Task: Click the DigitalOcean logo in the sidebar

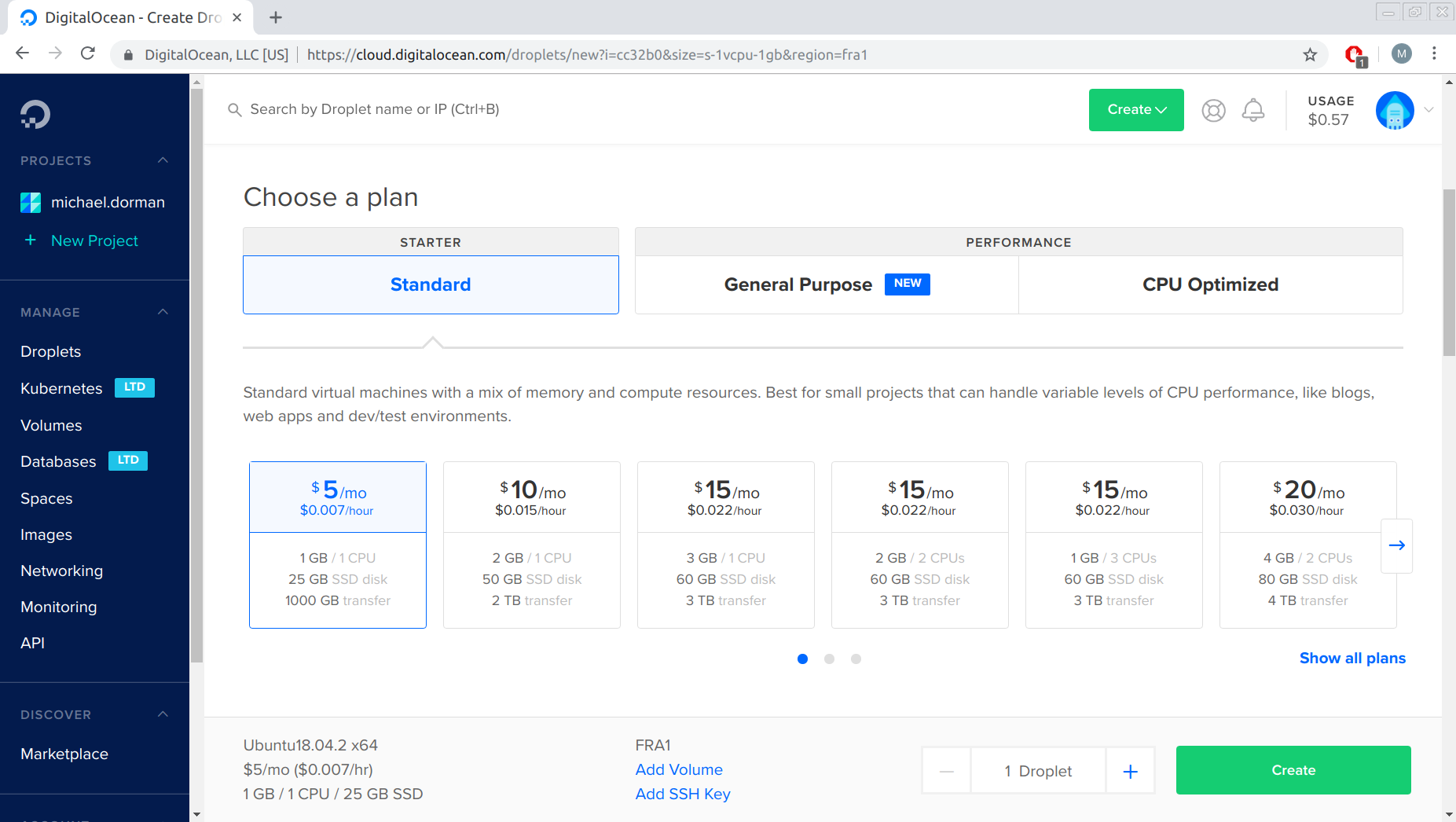Action: coord(34,113)
